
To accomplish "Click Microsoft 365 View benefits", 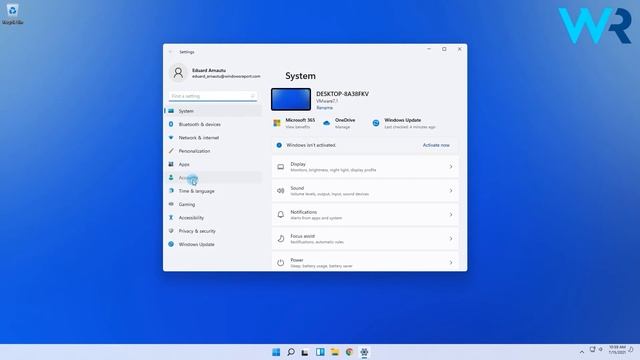I will point(298,127).
